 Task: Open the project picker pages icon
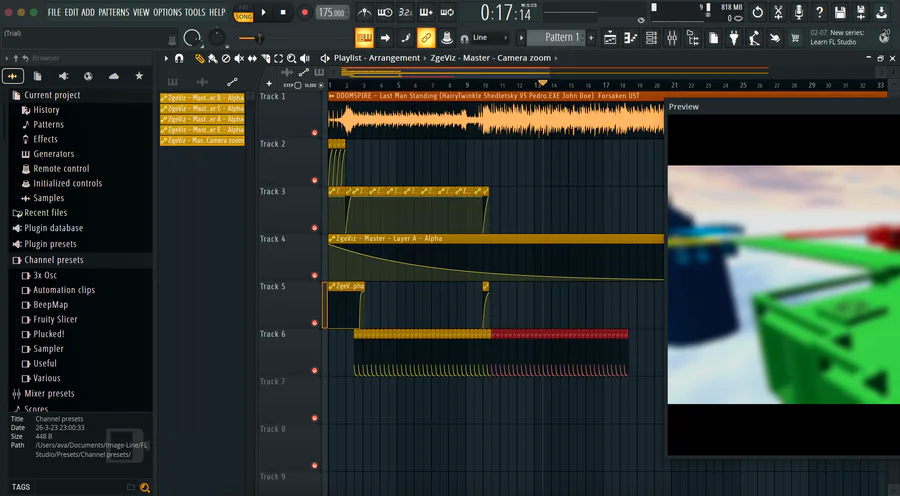(713, 38)
